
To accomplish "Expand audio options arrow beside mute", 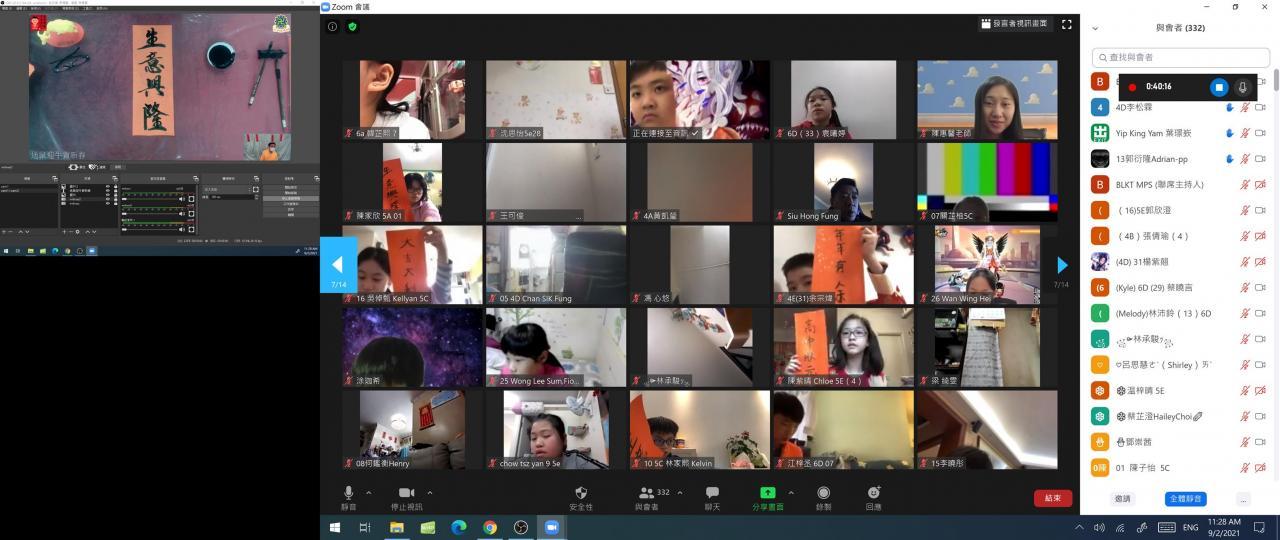I will coord(369,492).
